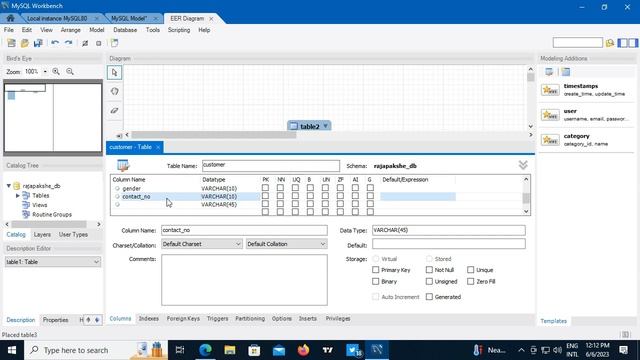Select Routine Groups tree item
640x360 pixels.
pyautogui.click(x=52, y=214)
